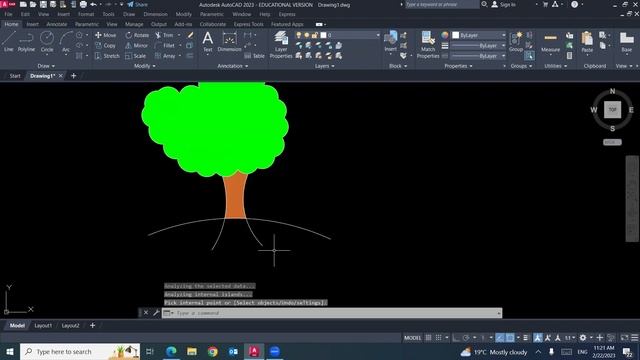Open the Dimension menu
640x360 pixels.
[155, 14]
